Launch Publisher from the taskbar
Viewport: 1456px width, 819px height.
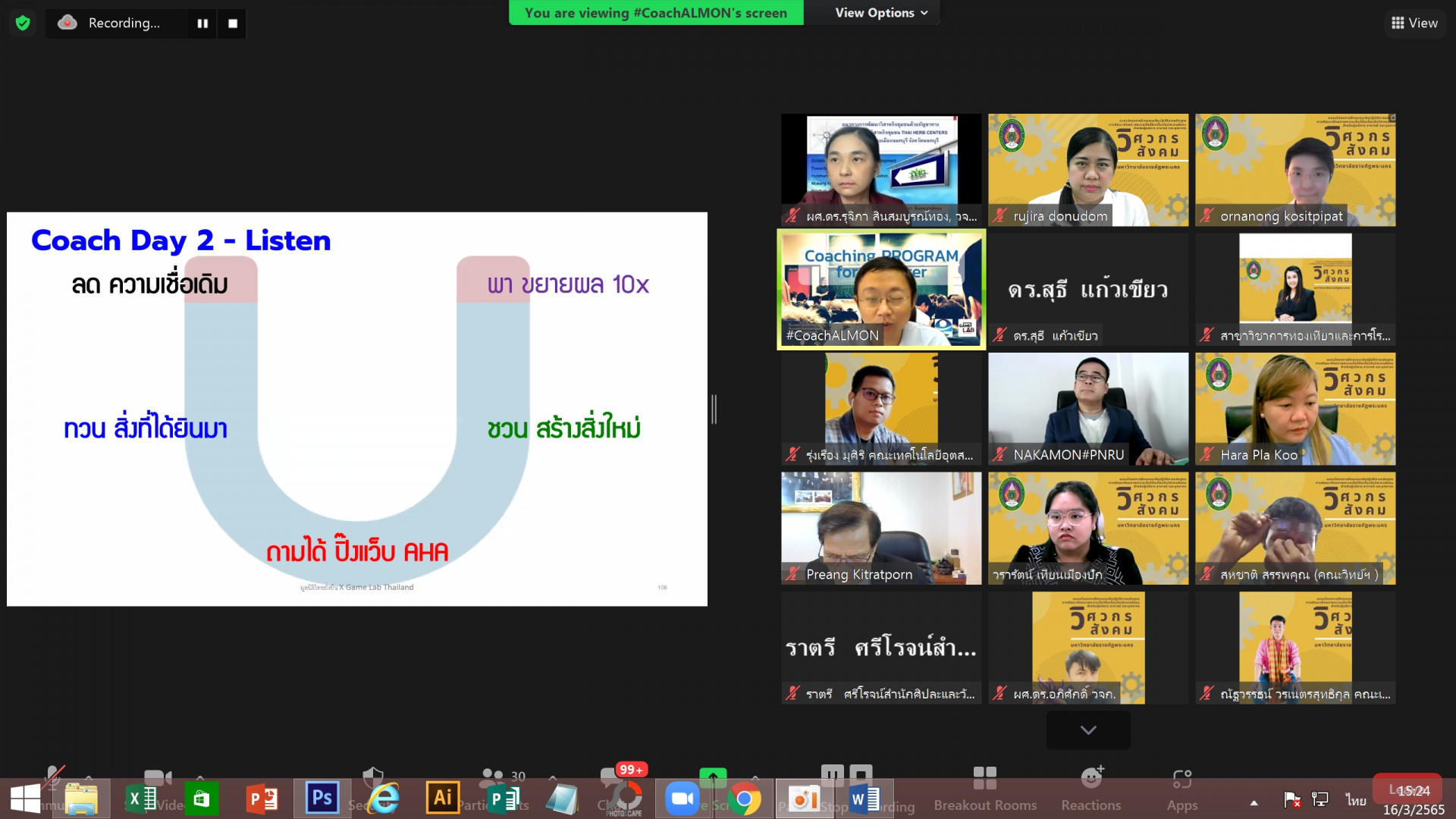pos(503,799)
